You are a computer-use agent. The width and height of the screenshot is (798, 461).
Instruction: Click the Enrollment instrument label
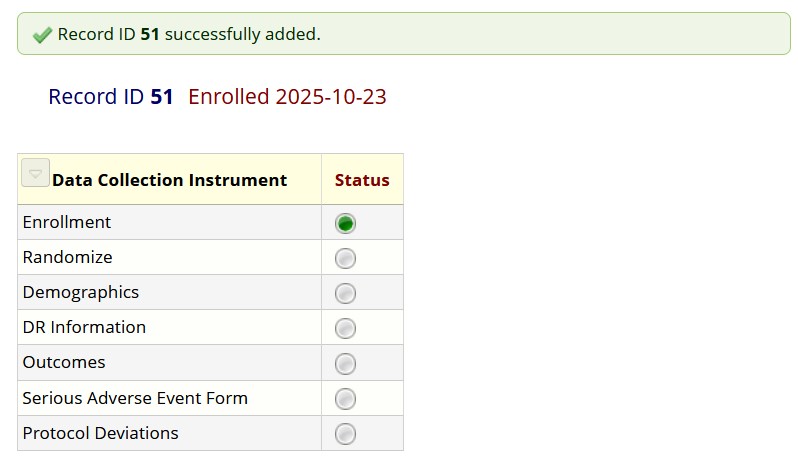click(67, 222)
